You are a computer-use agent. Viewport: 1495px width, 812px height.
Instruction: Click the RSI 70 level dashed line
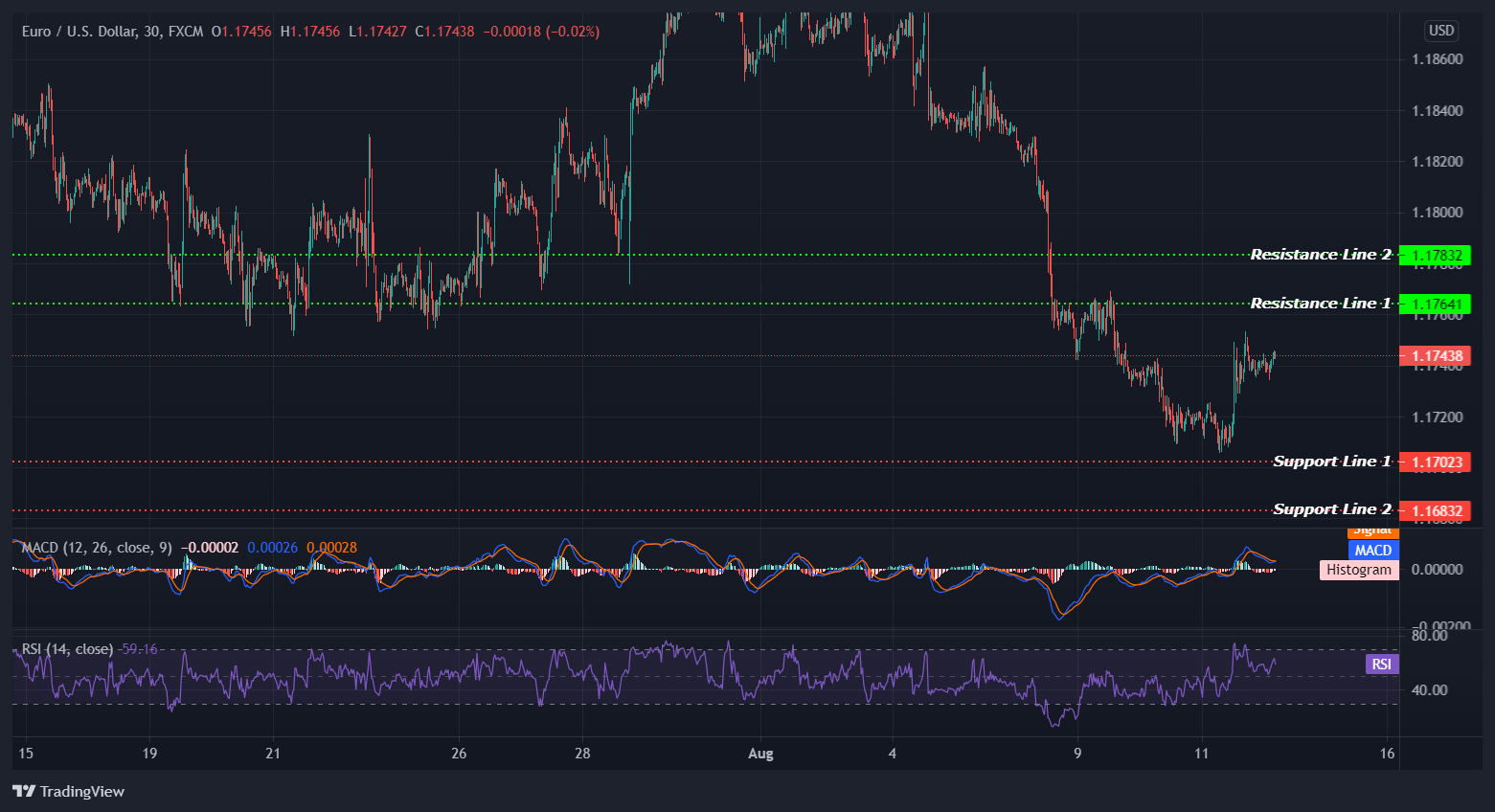(670, 650)
